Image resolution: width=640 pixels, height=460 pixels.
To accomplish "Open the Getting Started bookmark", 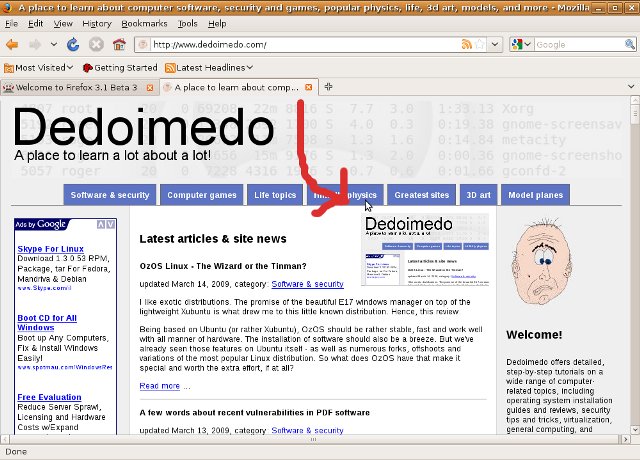I will pyautogui.click(x=120, y=68).
